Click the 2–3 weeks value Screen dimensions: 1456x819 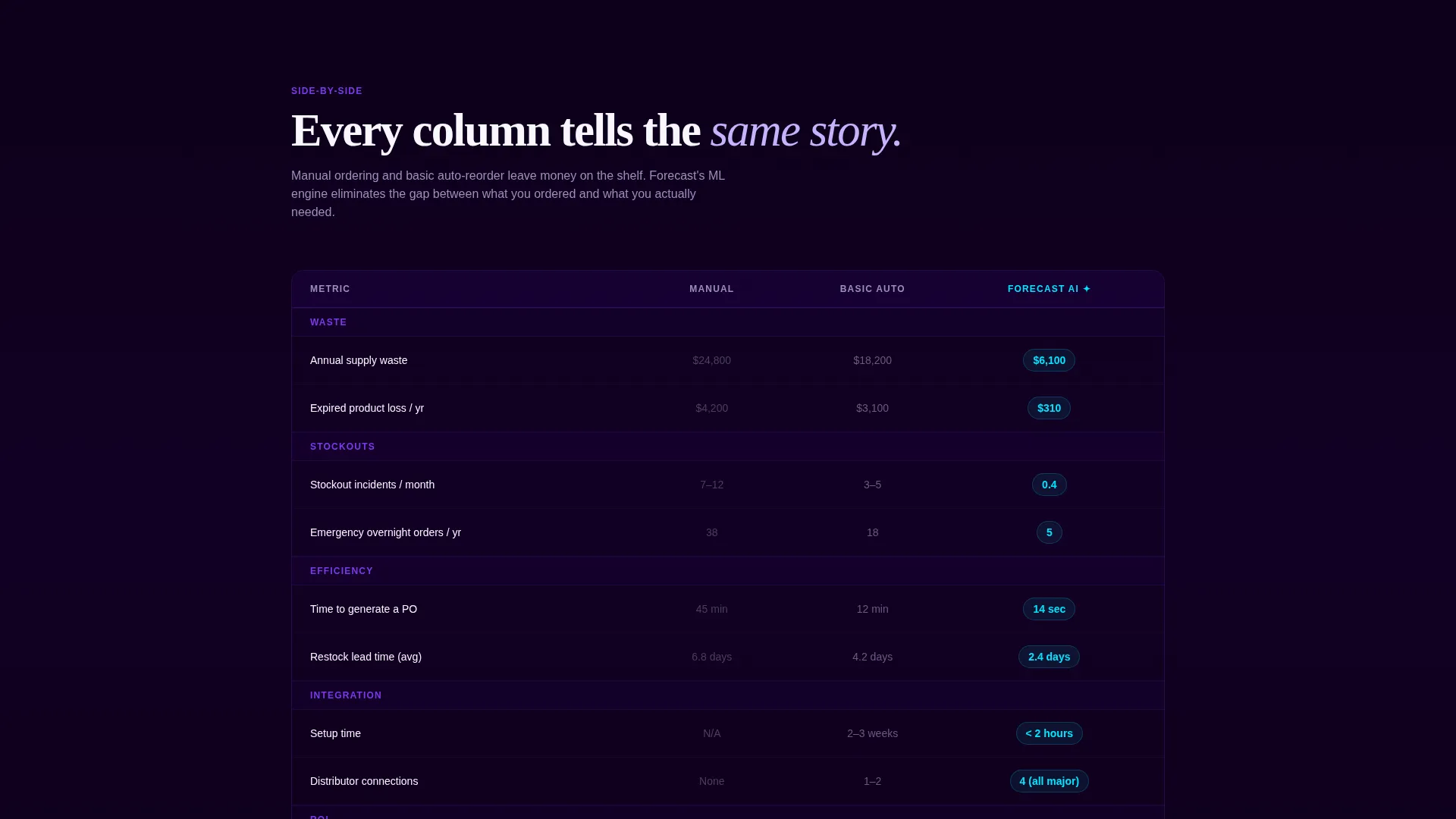[872, 733]
